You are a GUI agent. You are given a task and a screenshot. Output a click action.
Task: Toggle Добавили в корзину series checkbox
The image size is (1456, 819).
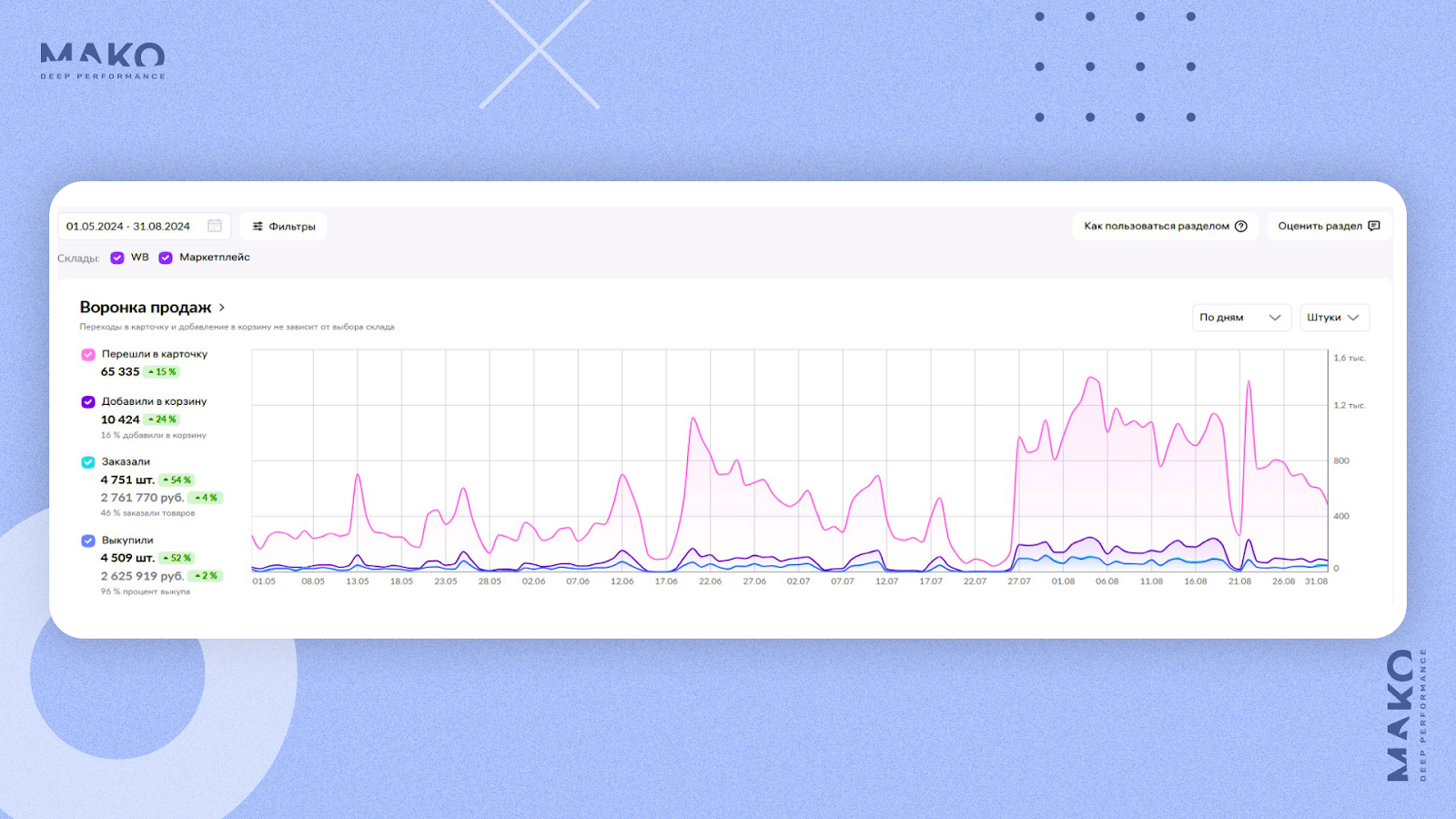[x=88, y=402]
